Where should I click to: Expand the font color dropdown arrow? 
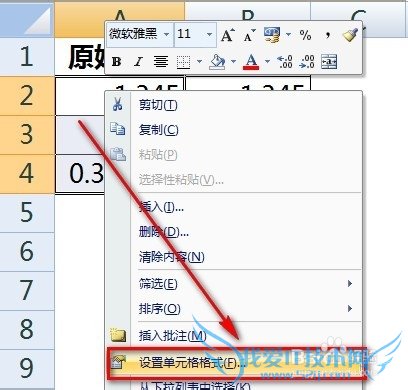[267, 62]
